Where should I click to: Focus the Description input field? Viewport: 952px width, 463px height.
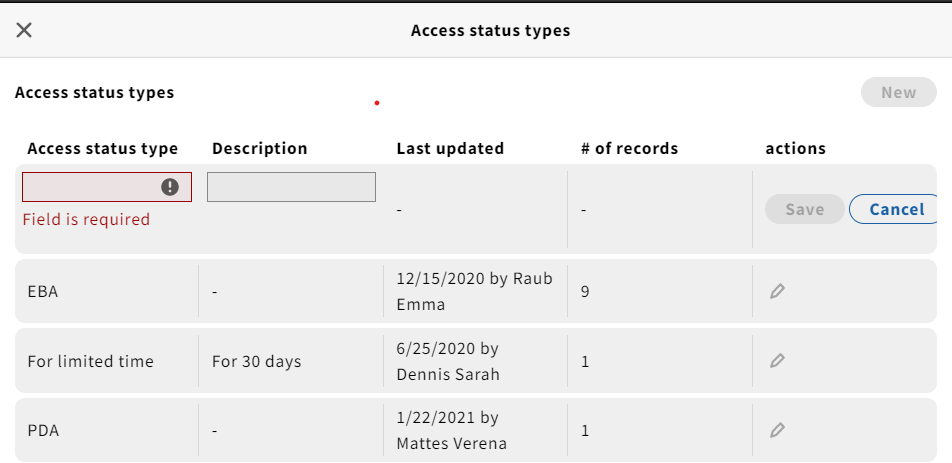[291, 187]
